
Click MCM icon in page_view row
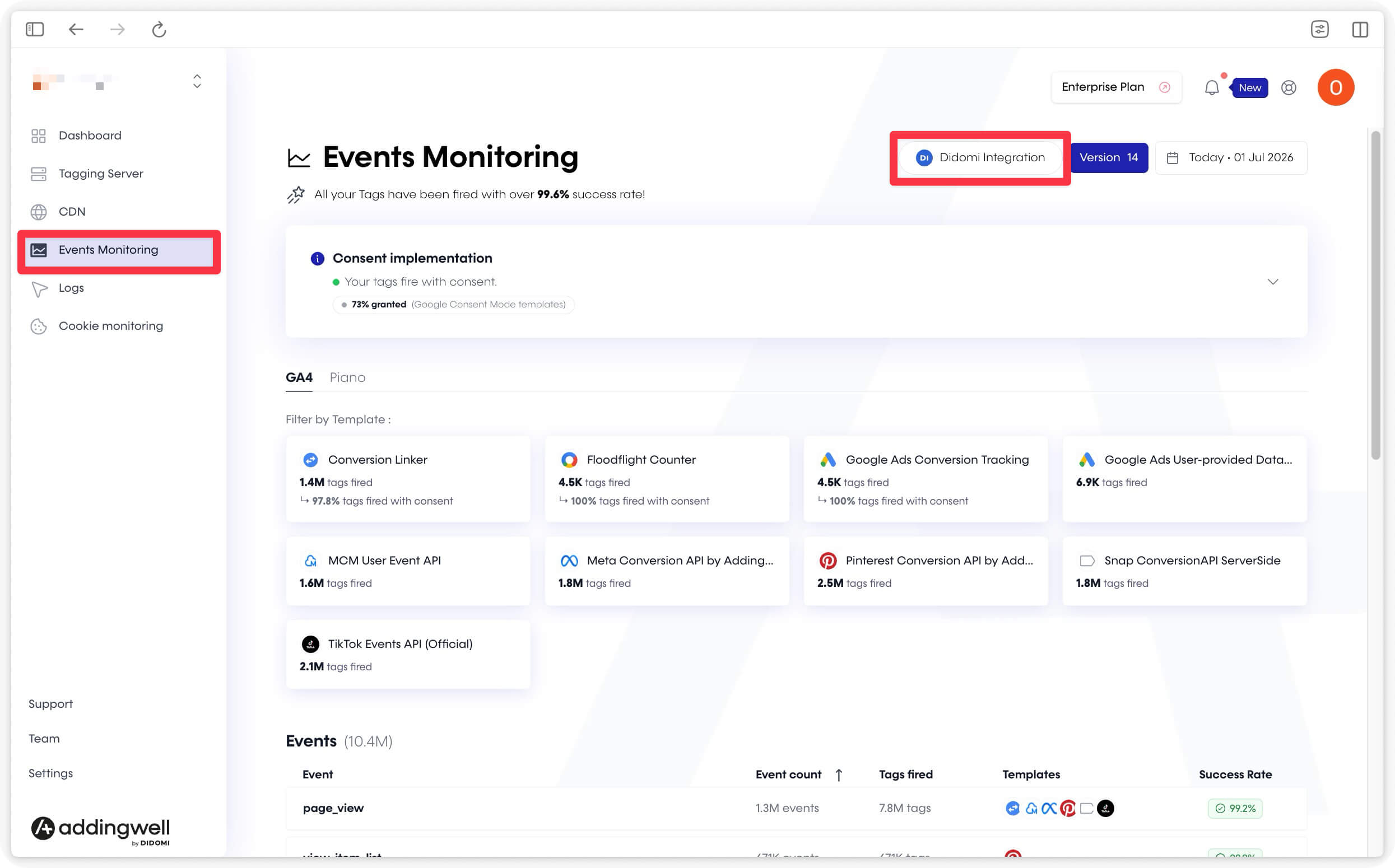(1031, 808)
